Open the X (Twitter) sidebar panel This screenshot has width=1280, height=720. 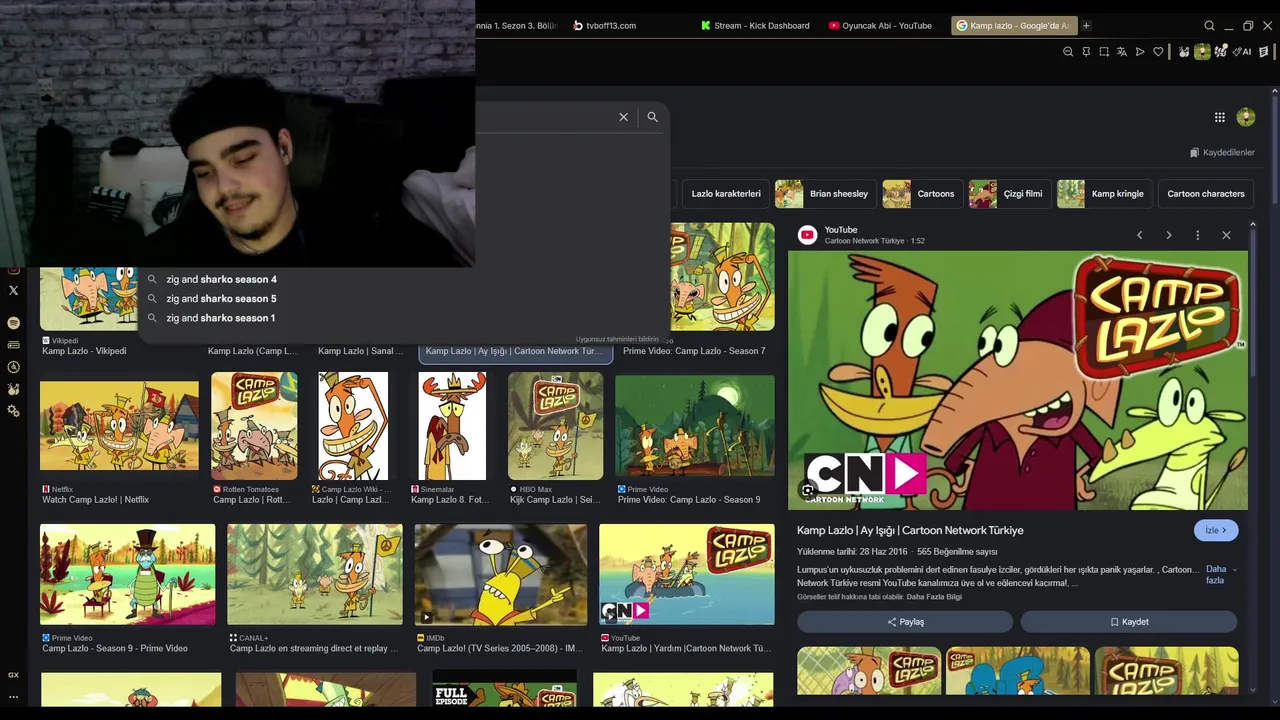(13, 291)
